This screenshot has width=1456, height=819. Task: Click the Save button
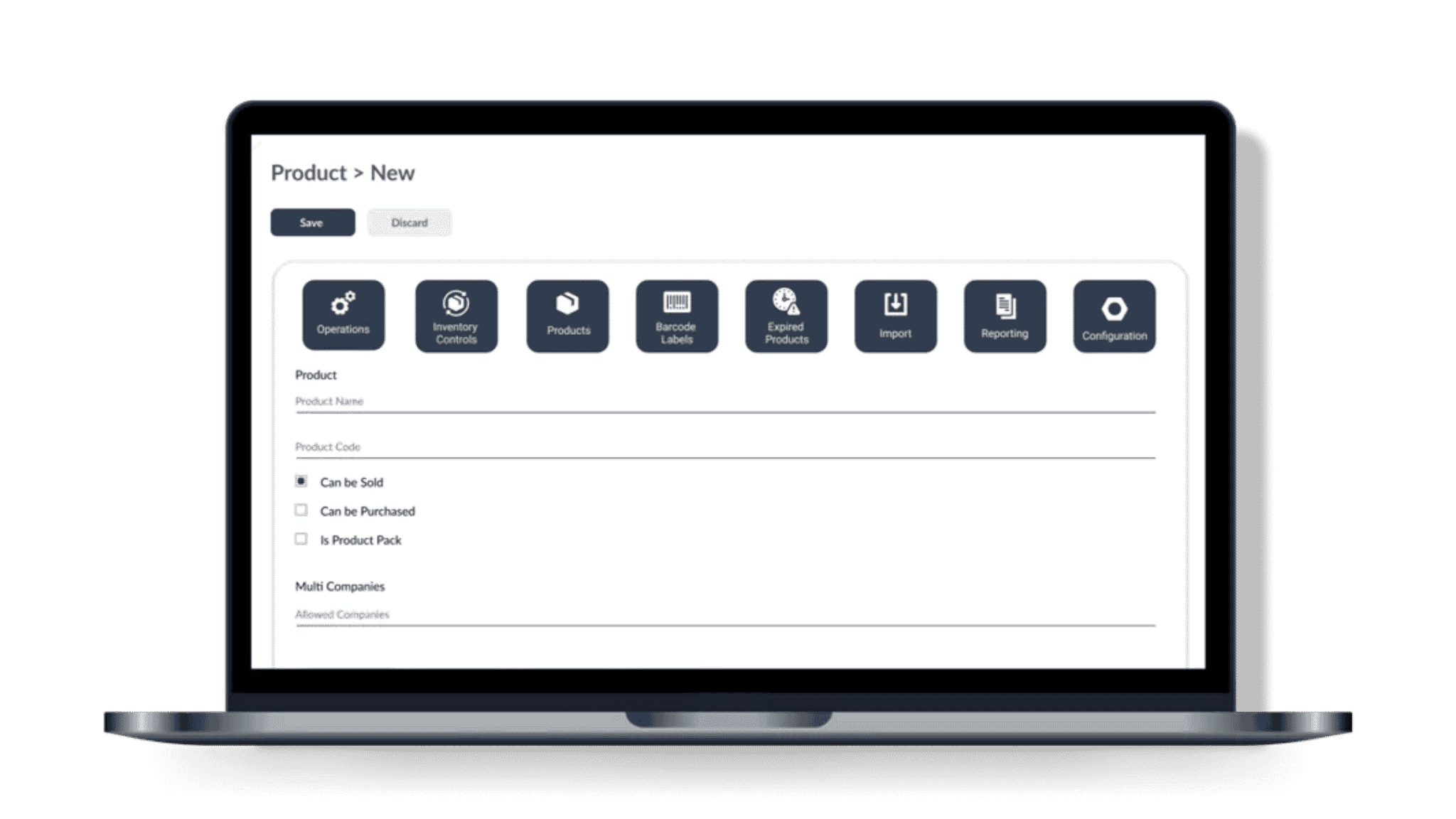[x=310, y=222]
